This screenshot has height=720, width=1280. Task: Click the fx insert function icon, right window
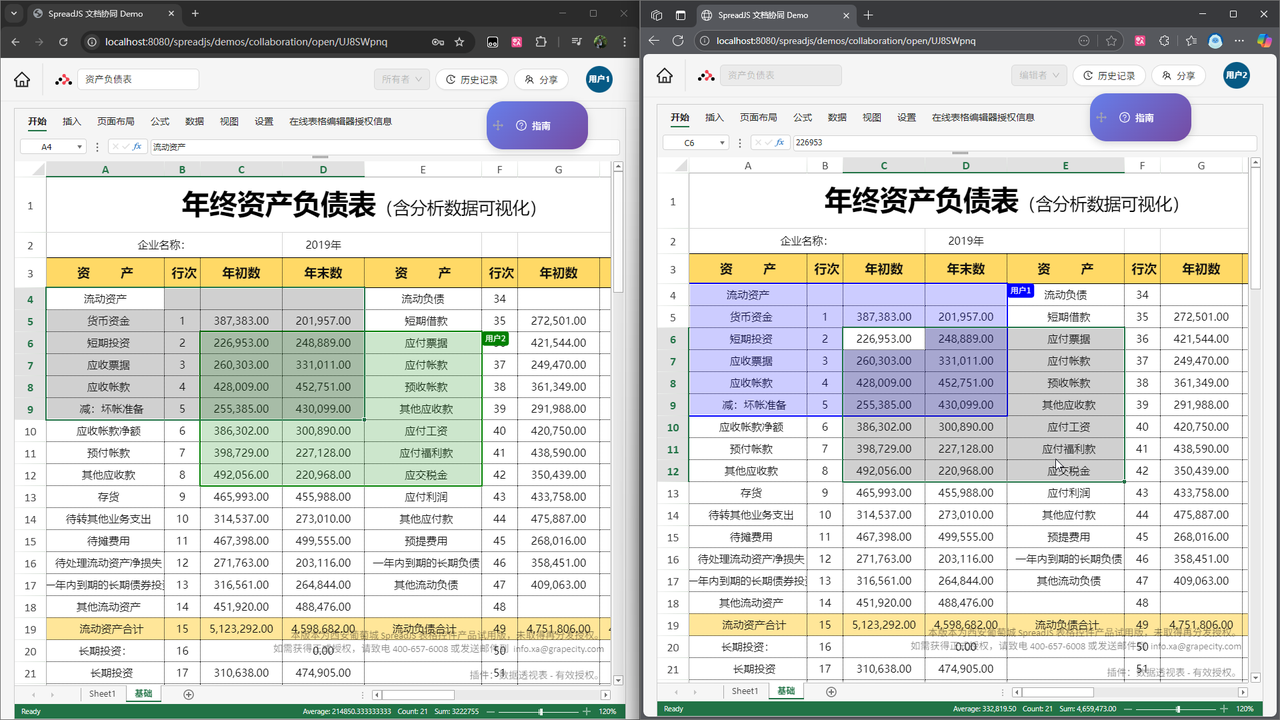coord(780,143)
